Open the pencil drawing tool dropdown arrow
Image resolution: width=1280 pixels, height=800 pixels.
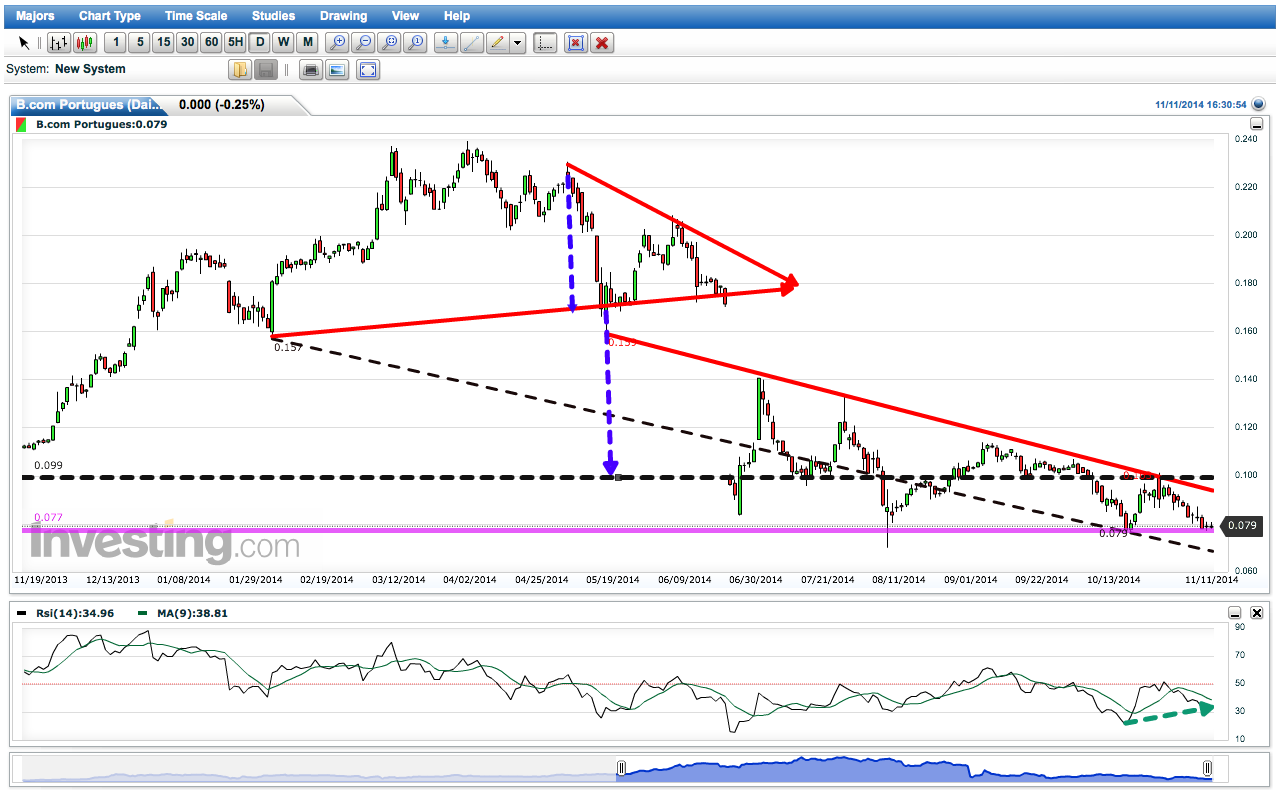pos(517,43)
